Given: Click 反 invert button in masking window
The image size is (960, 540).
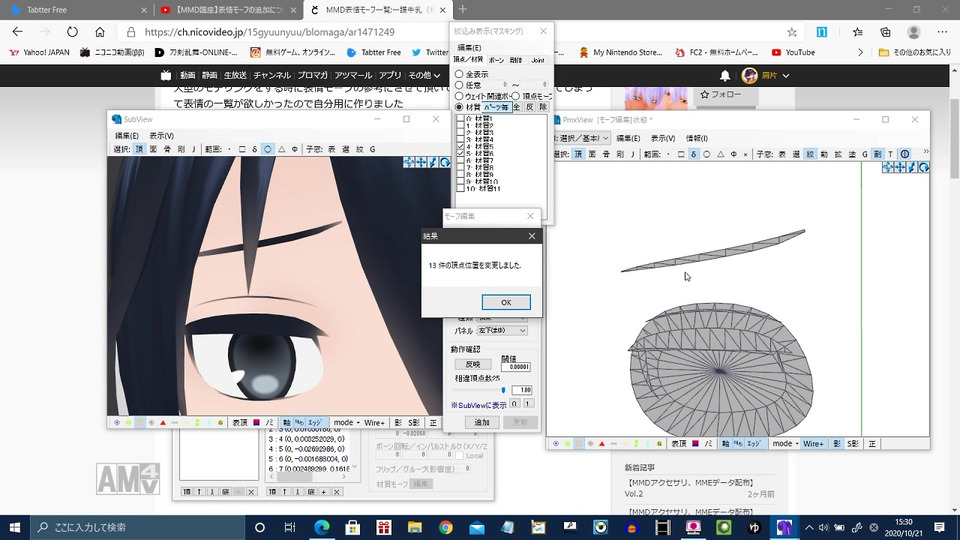Looking at the screenshot, I should coord(530,107).
